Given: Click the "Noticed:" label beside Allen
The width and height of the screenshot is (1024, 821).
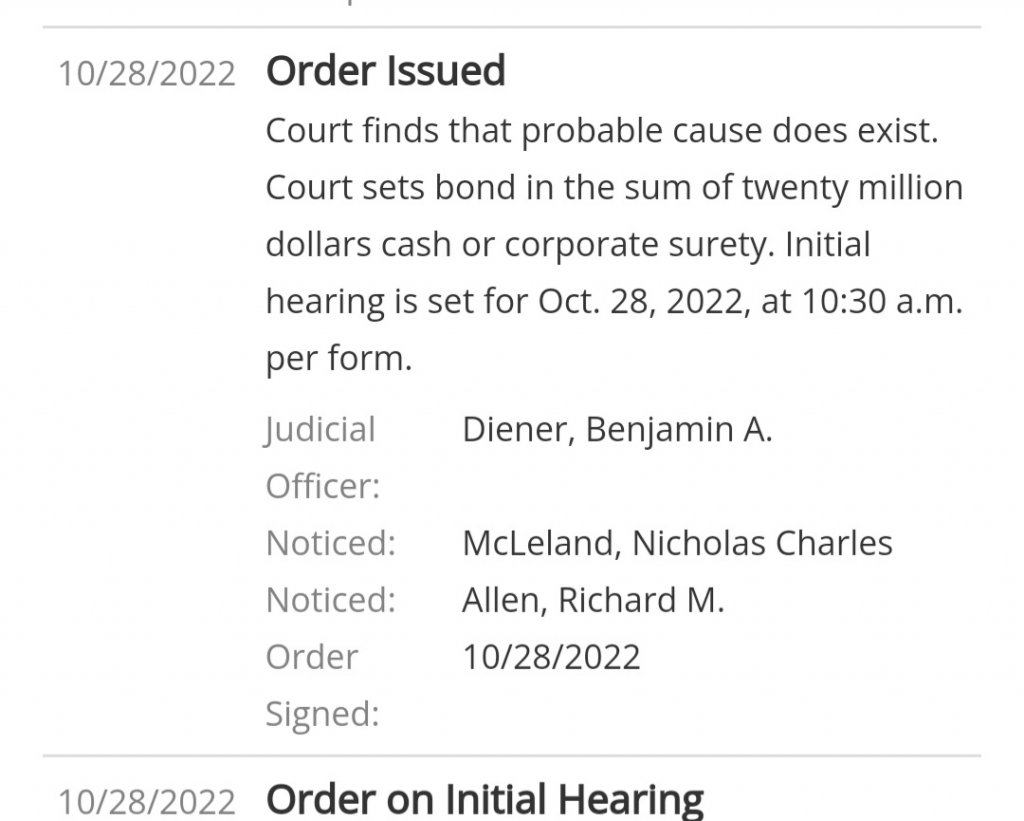Looking at the screenshot, I should [x=330, y=600].
